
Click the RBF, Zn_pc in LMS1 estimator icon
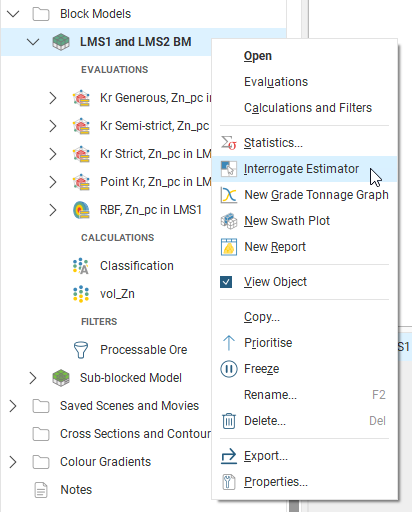pos(81,210)
